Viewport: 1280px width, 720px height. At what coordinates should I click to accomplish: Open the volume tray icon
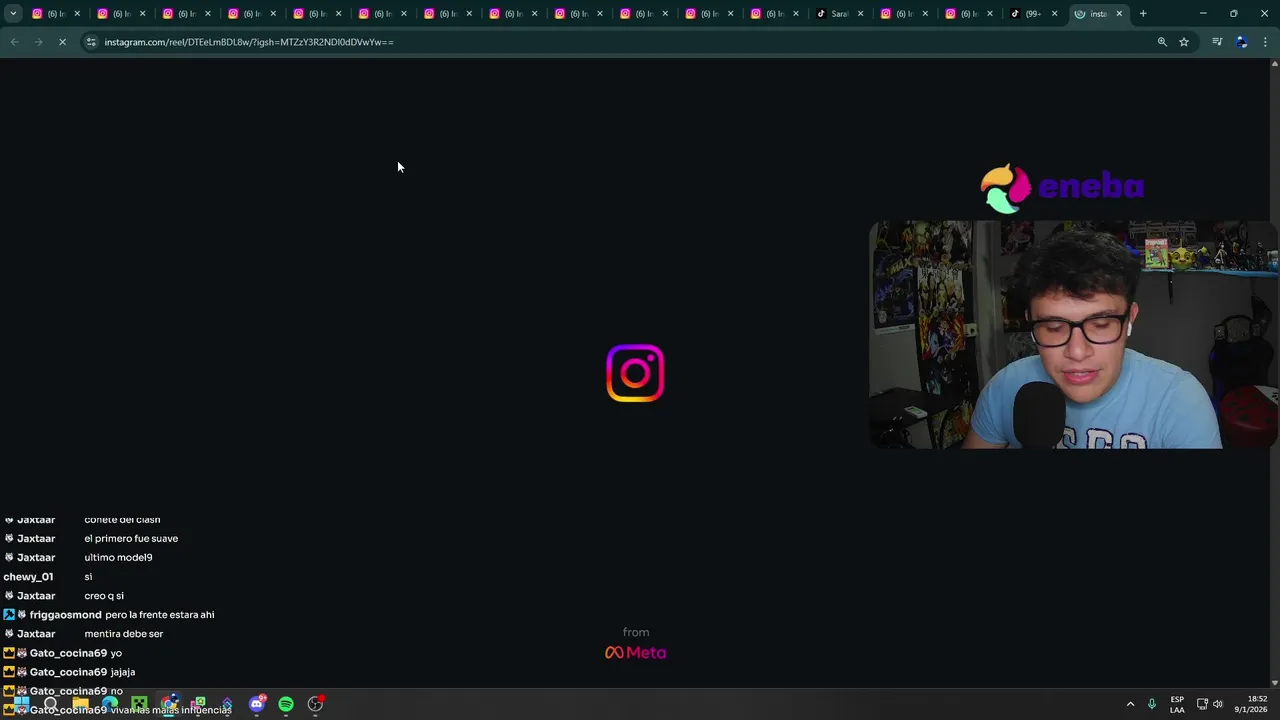point(1218,704)
